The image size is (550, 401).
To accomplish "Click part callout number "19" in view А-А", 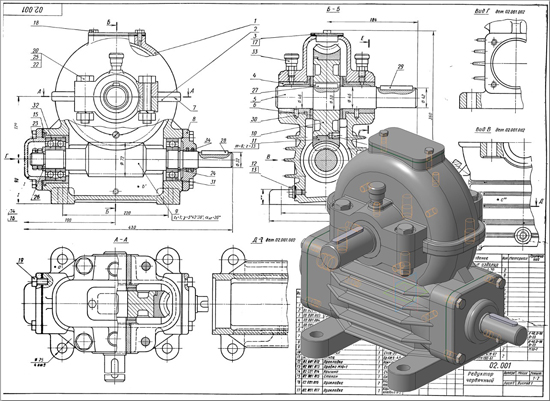I will click(21, 260).
